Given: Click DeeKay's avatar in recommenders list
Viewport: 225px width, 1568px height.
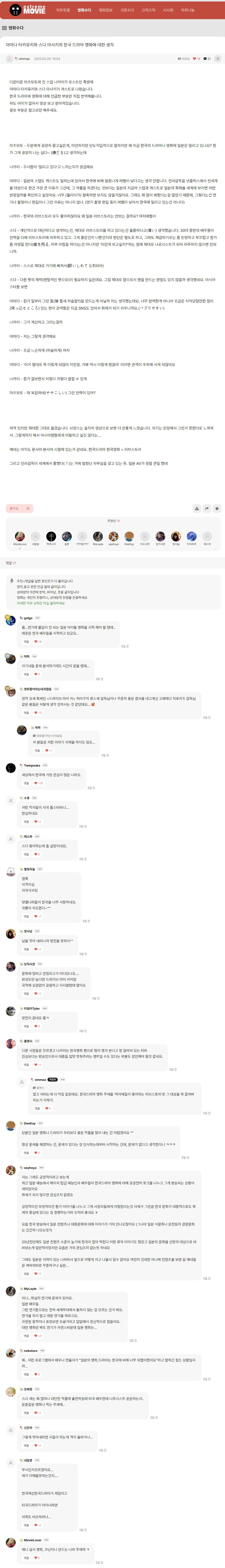Looking at the screenshot, I should click(129, 536).
